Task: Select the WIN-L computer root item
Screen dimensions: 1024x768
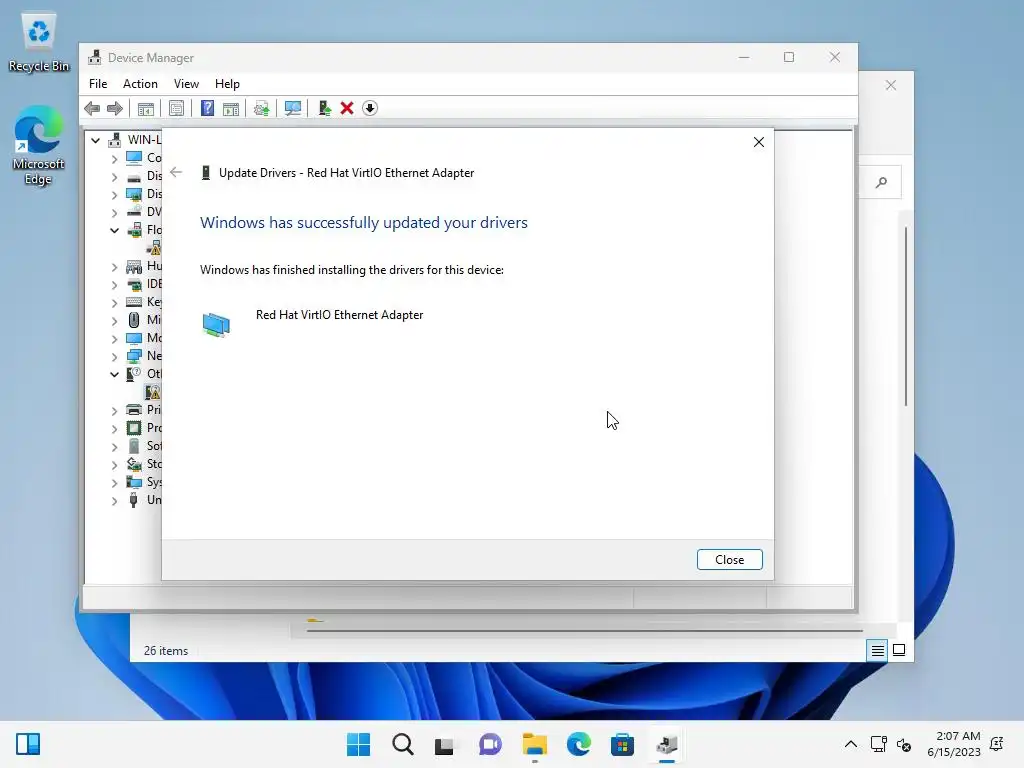Action: [135, 140]
